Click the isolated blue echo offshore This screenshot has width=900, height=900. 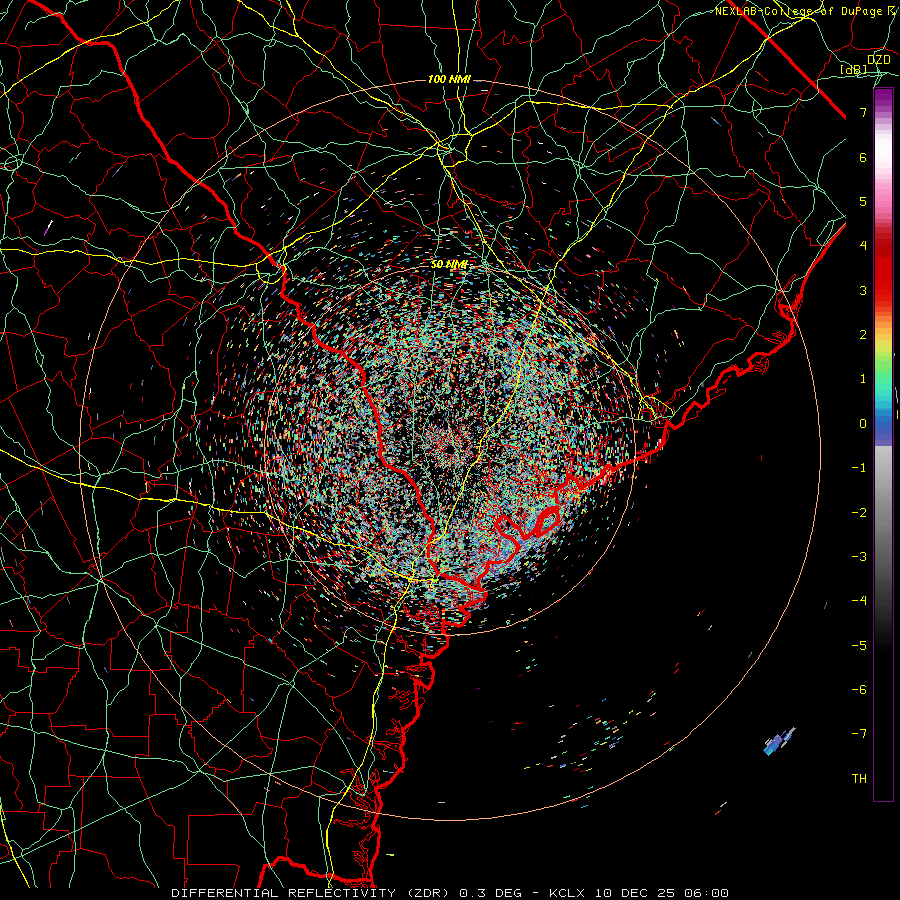point(779,741)
